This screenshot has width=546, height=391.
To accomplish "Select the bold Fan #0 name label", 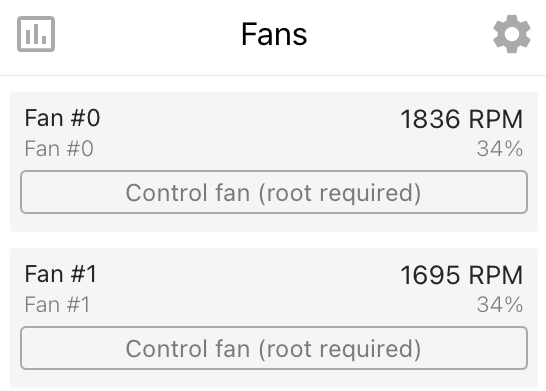I will click(x=62, y=118).
